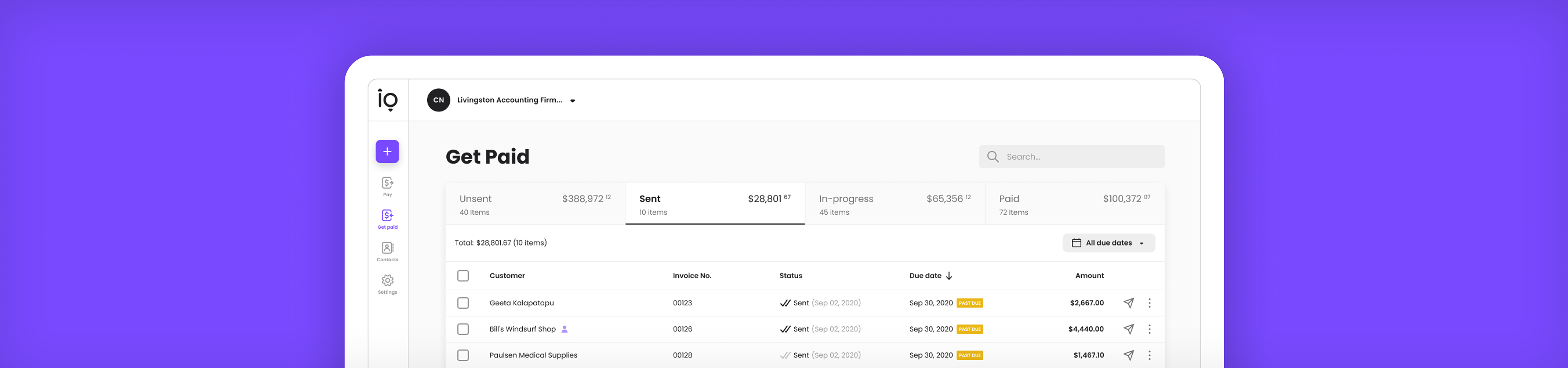Screen dimensions: 1568x368
Task: Click the Total: $28,801.67 (10 items) text
Action: click(501, 243)
